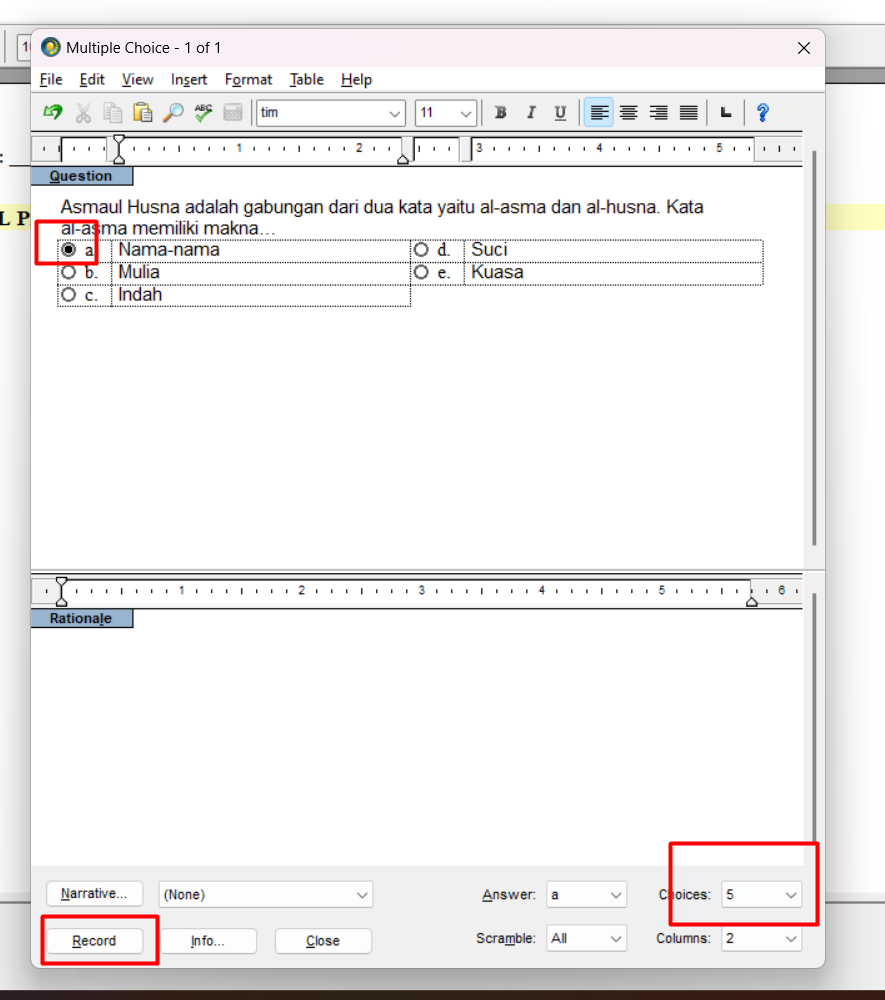885x1000 pixels.
Task: Toggle bold formatting
Action: [501, 113]
